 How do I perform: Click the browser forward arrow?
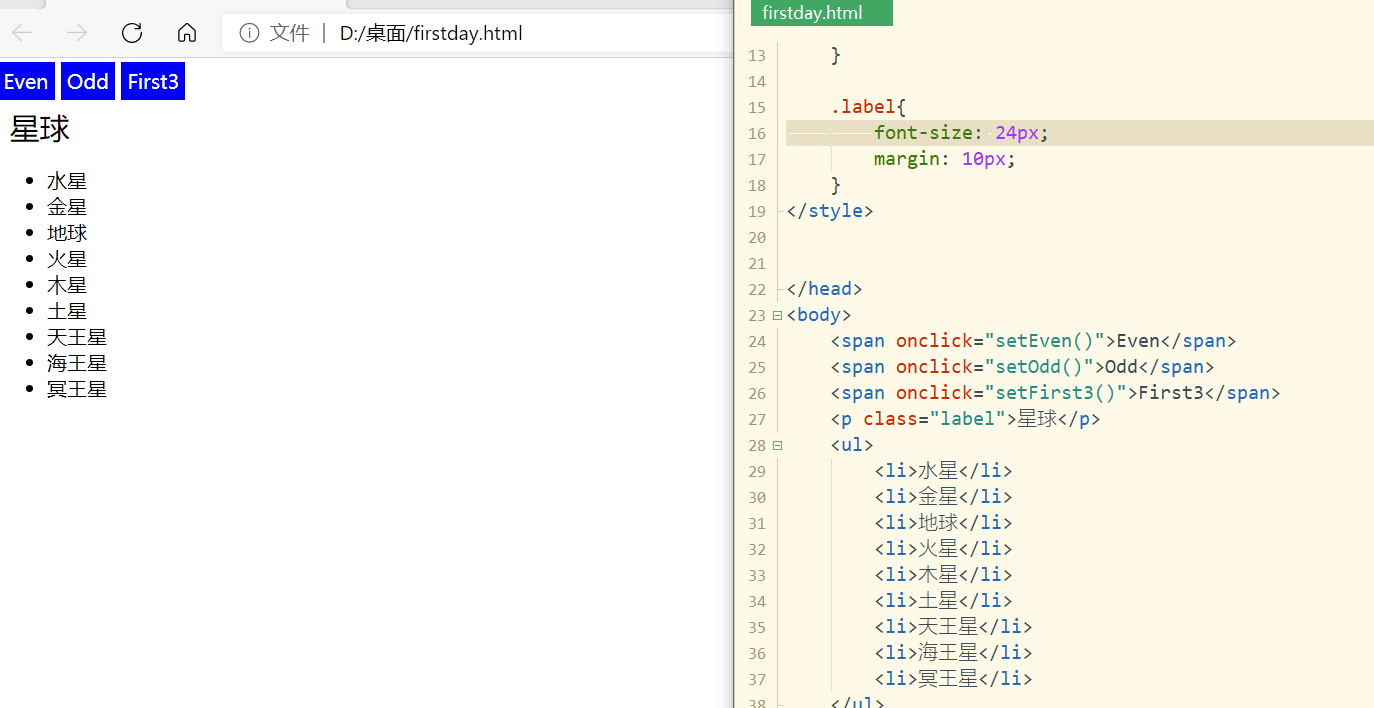77,33
